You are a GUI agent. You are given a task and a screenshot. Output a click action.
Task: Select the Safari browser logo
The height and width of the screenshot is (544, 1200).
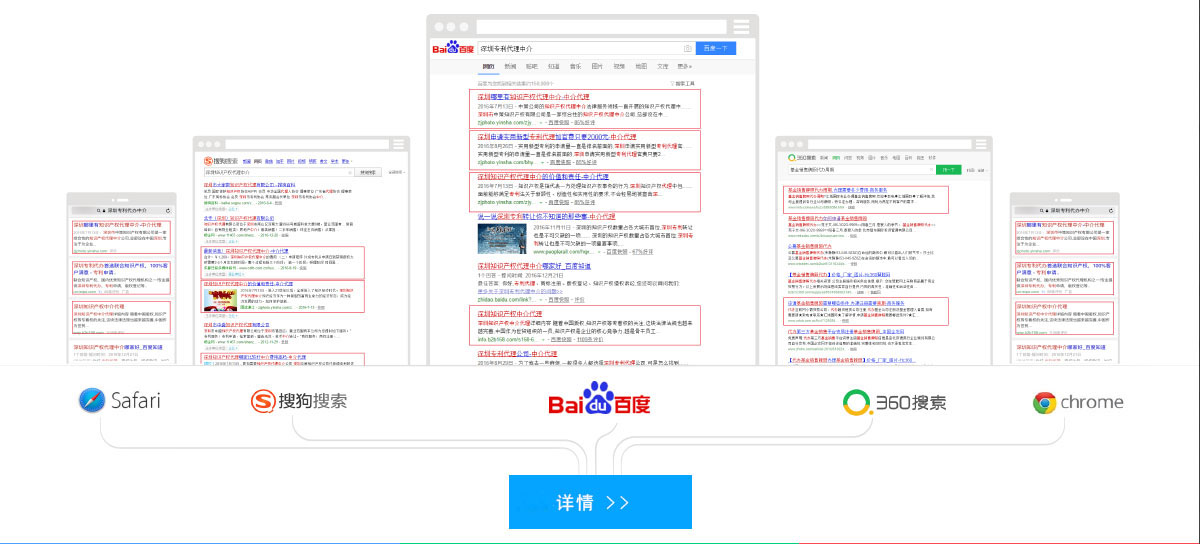pos(120,401)
